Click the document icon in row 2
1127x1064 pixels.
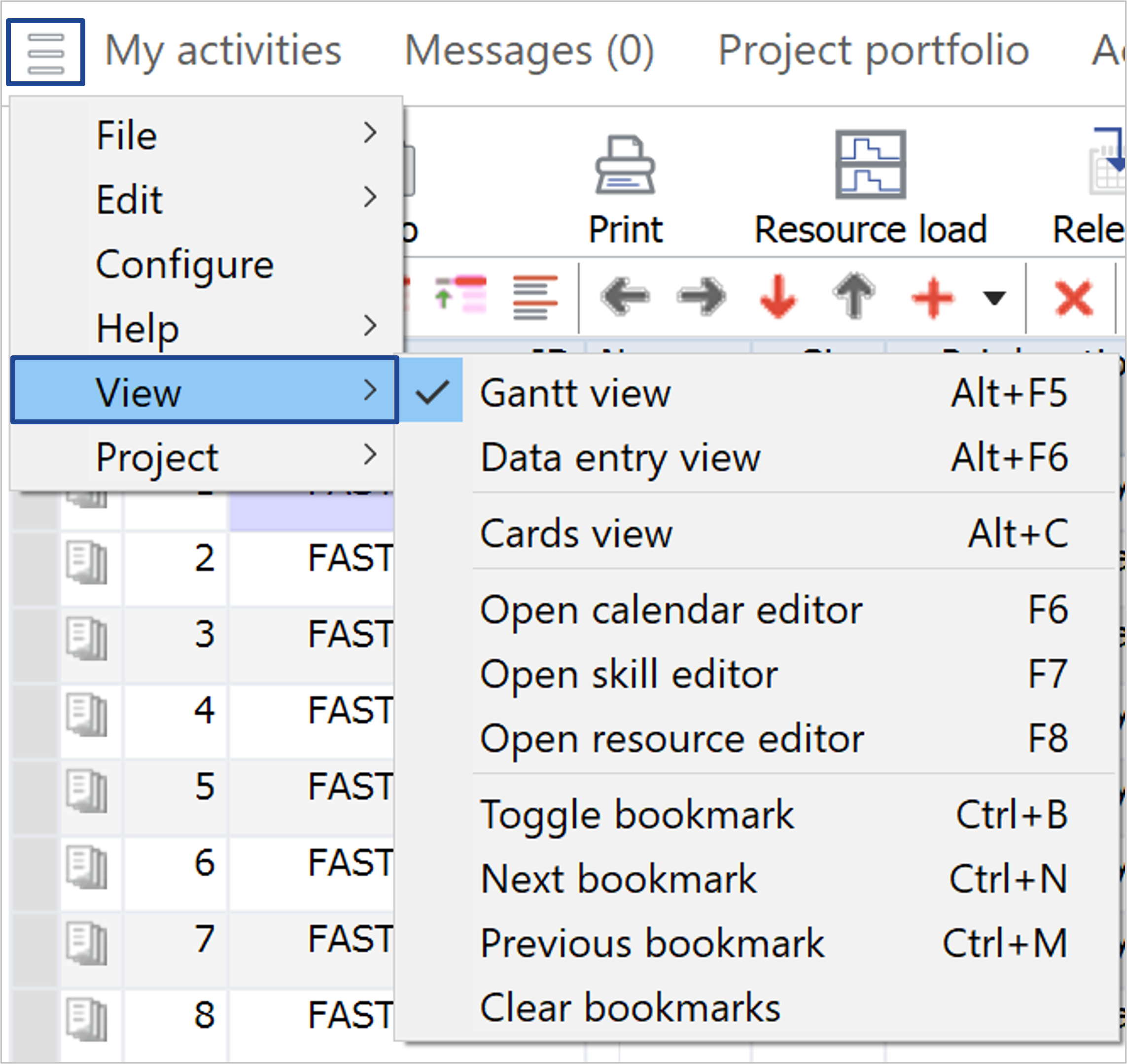[86, 563]
